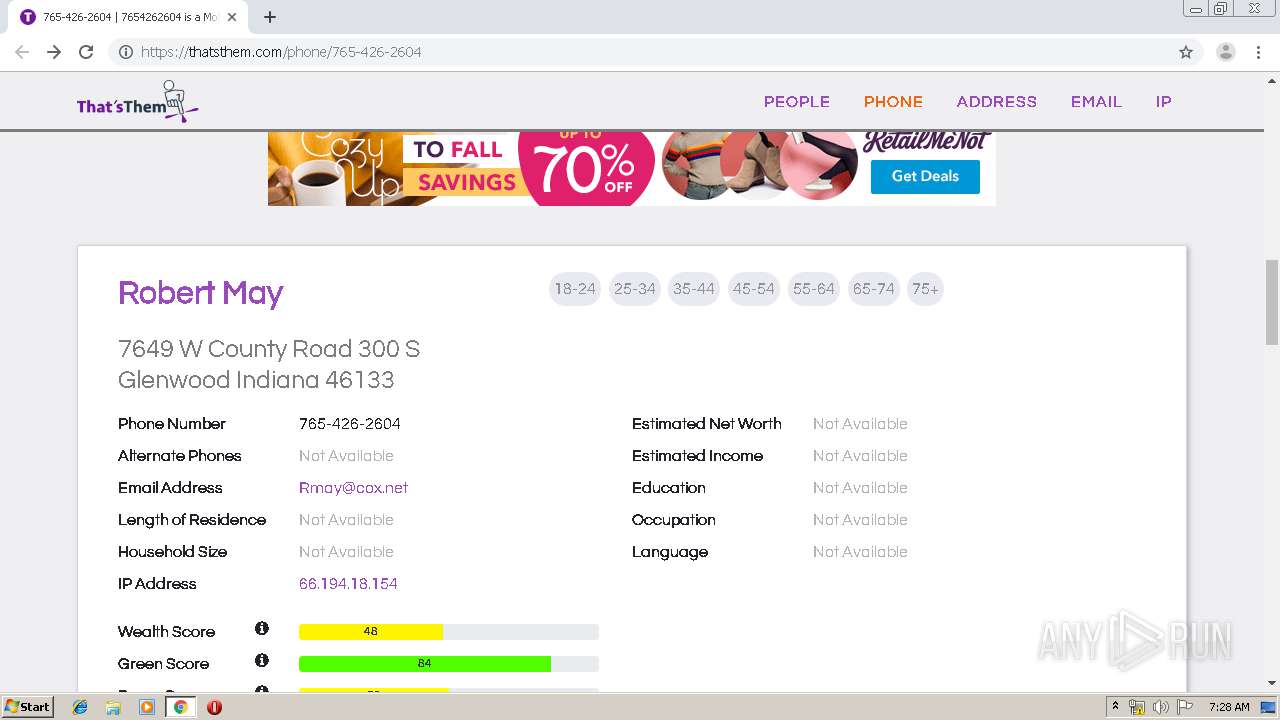Viewport: 1280px width, 720px height.
Task: Click the 25-34 age badge
Action: coord(635,289)
